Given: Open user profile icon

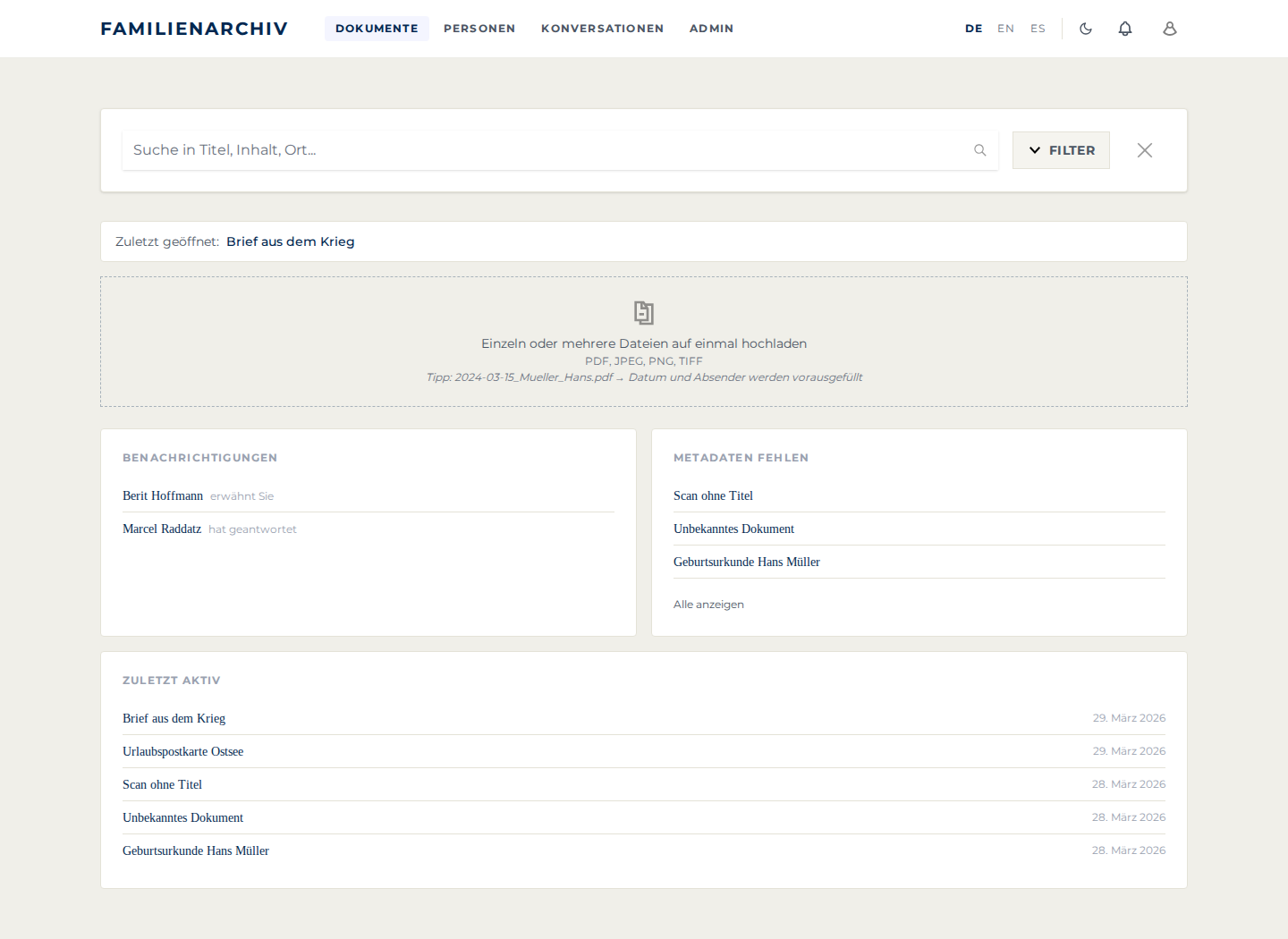Looking at the screenshot, I should (x=1170, y=29).
